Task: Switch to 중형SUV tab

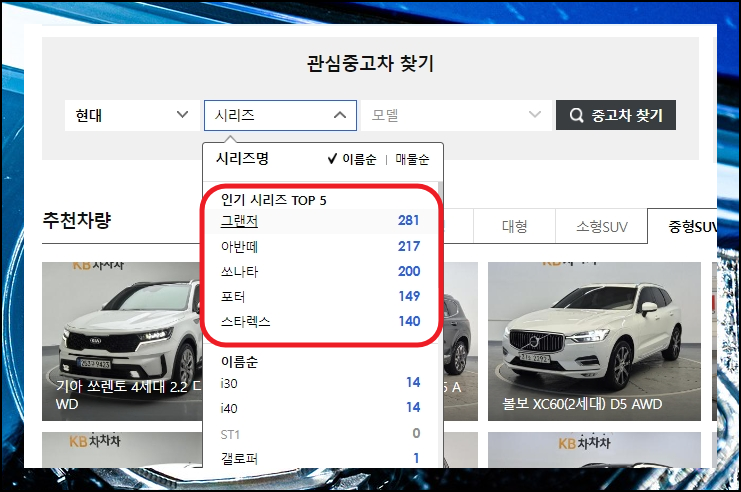Action: pos(682,226)
